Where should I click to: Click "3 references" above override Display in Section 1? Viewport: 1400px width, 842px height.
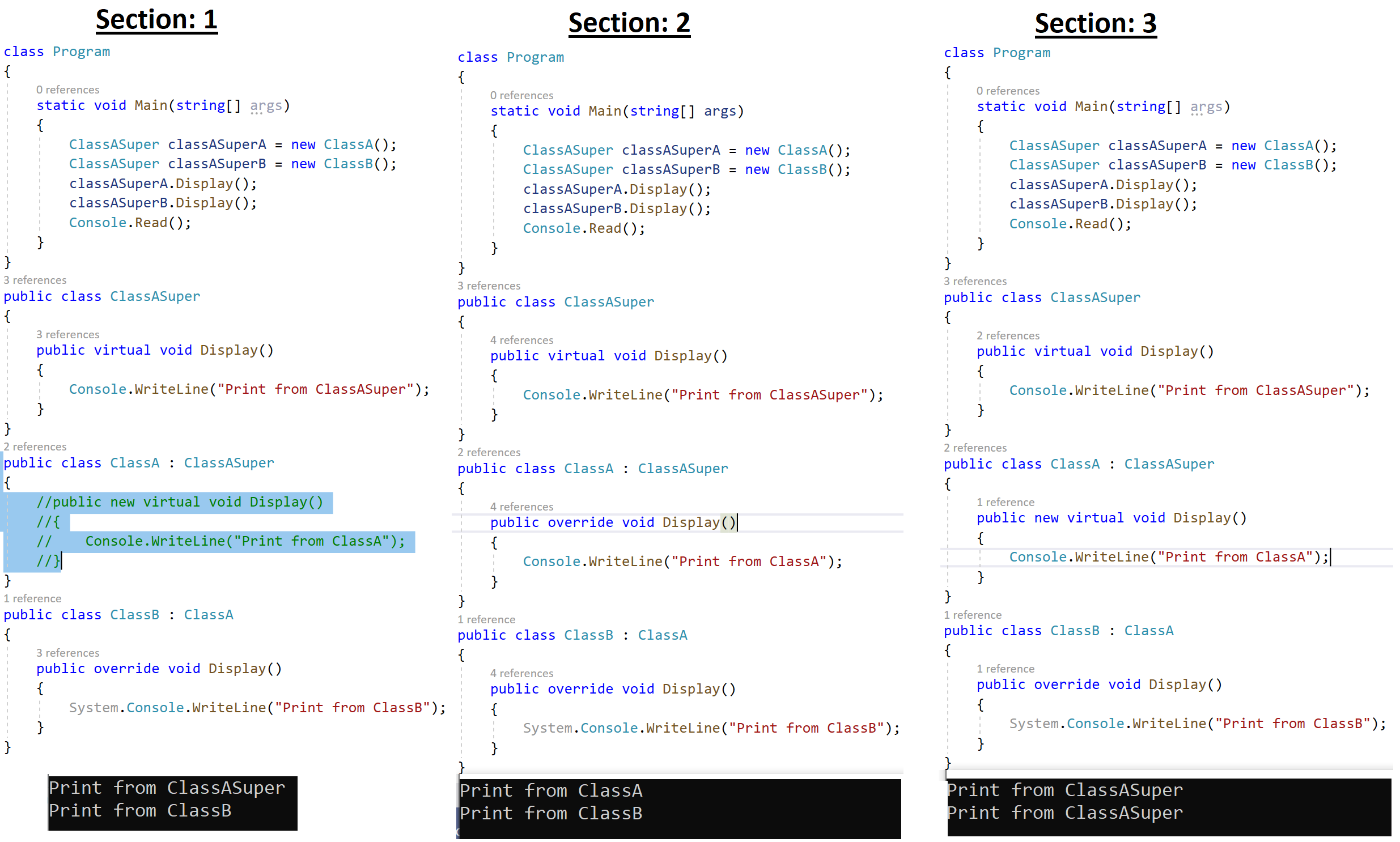67,653
